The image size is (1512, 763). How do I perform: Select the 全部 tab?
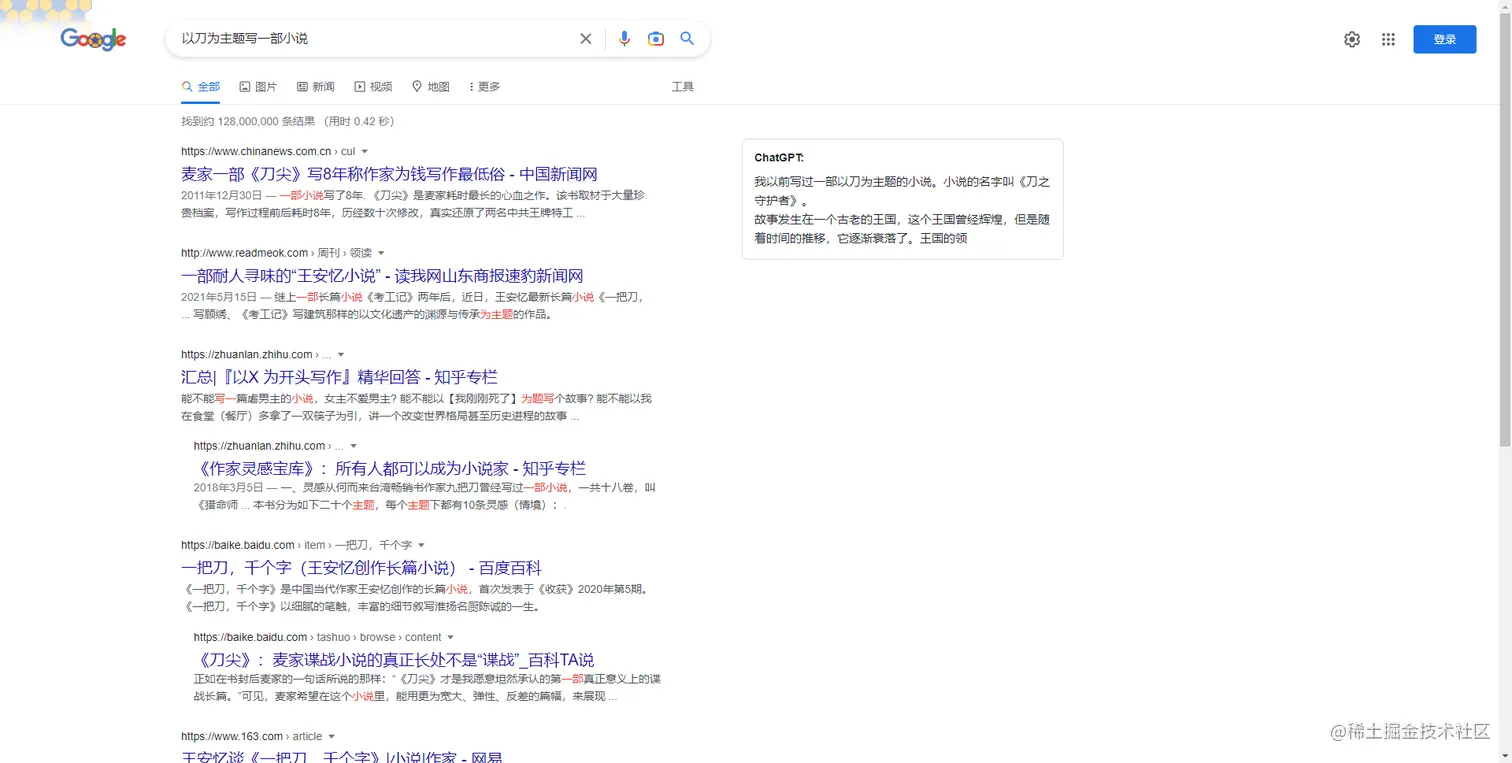(201, 87)
